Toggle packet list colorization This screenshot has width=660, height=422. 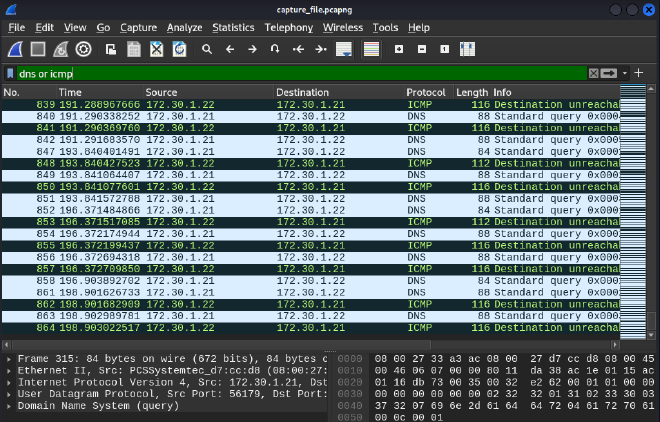pos(371,49)
